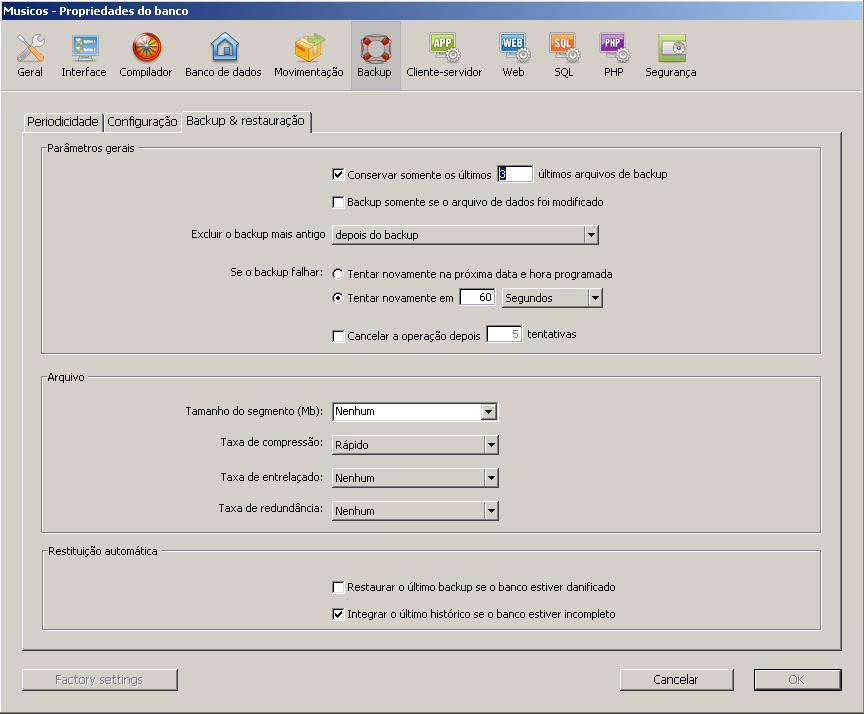Image resolution: width=864 pixels, height=714 pixels.
Task: Open the Banco de dados section
Action: click(223, 56)
